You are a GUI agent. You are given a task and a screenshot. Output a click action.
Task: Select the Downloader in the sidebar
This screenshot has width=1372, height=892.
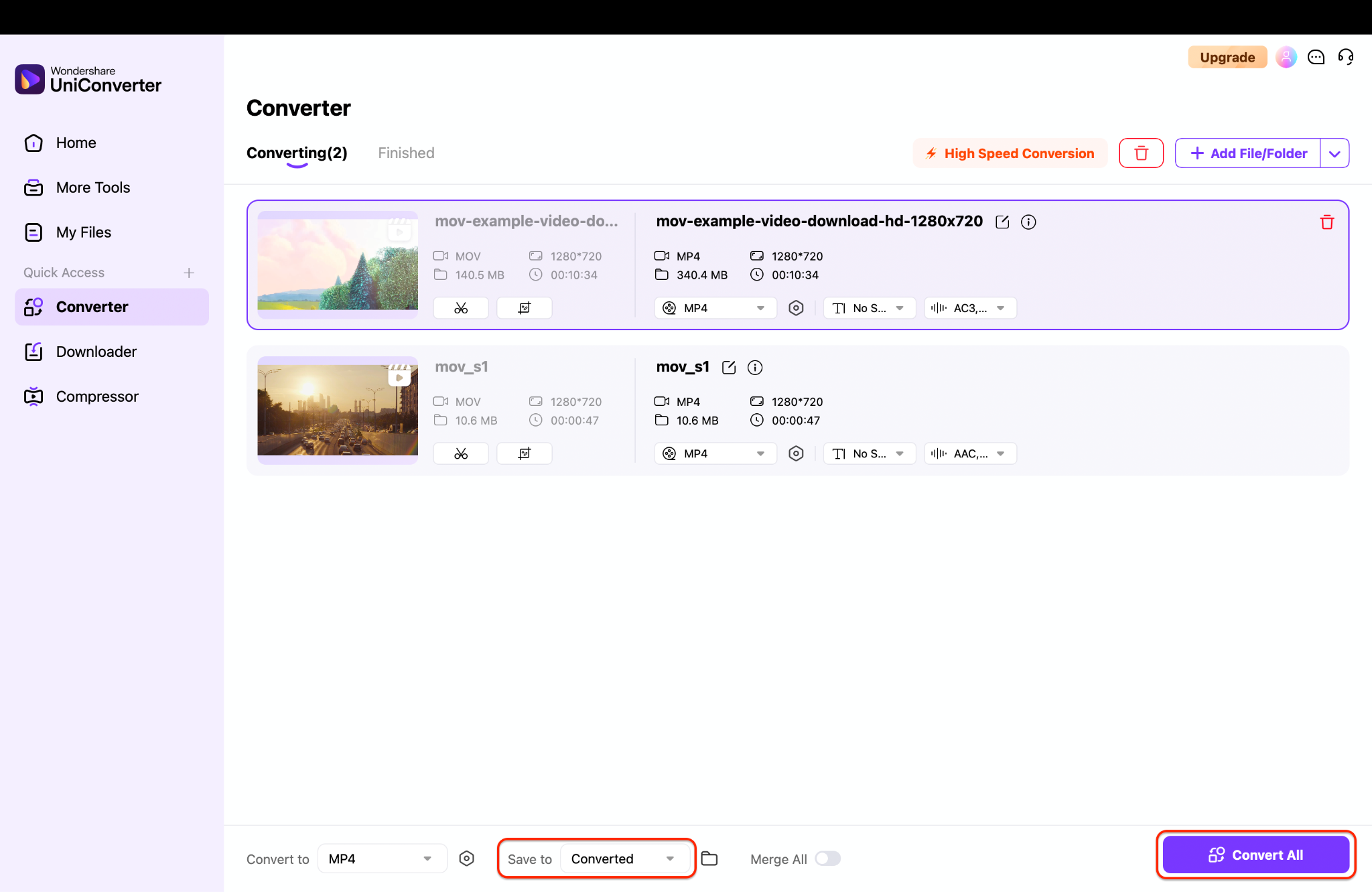click(96, 351)
